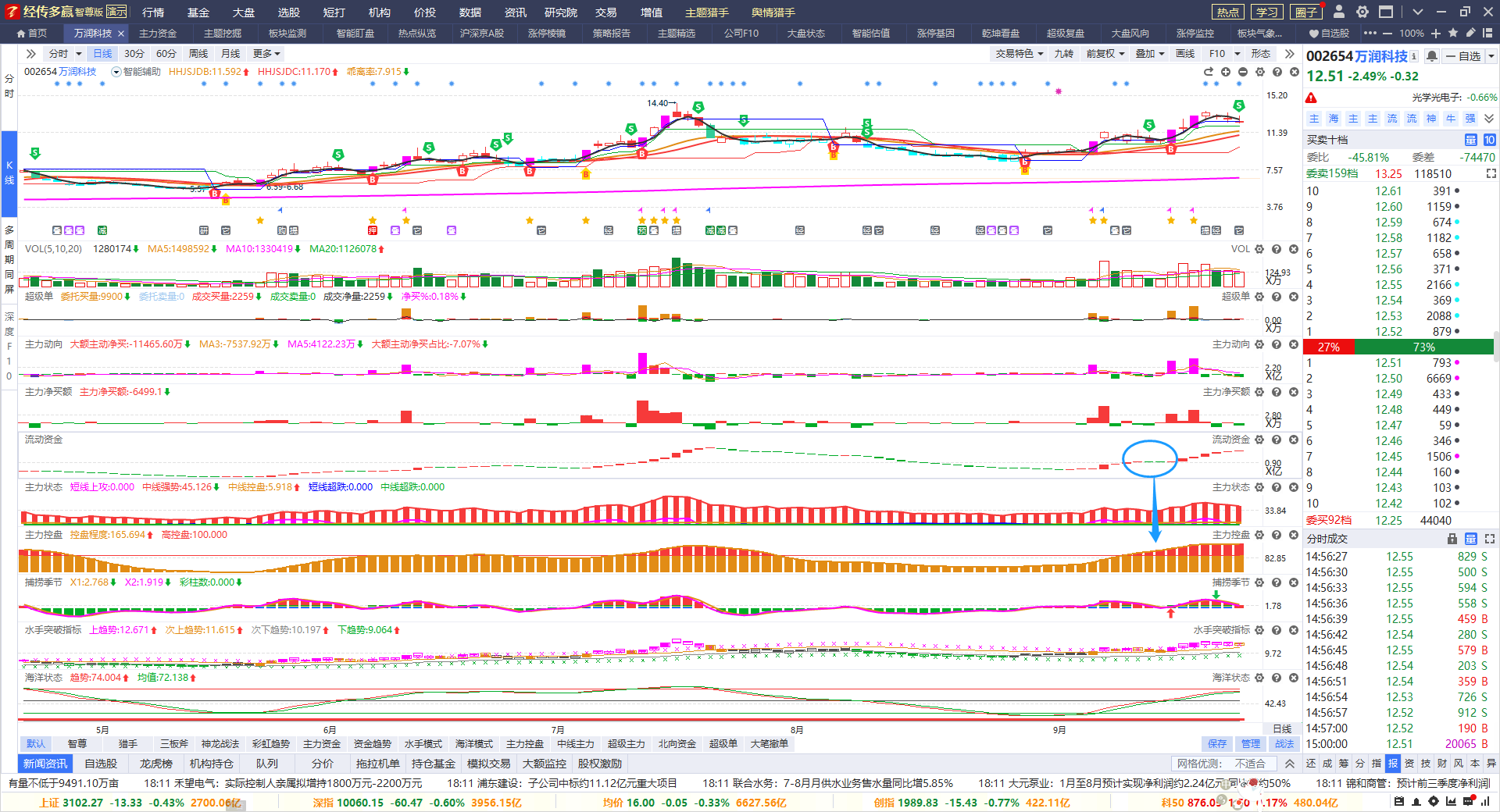Open the 更多 periods dropdown
Image resolution: width=1500 pixels, height=812 pixels.
266,54
